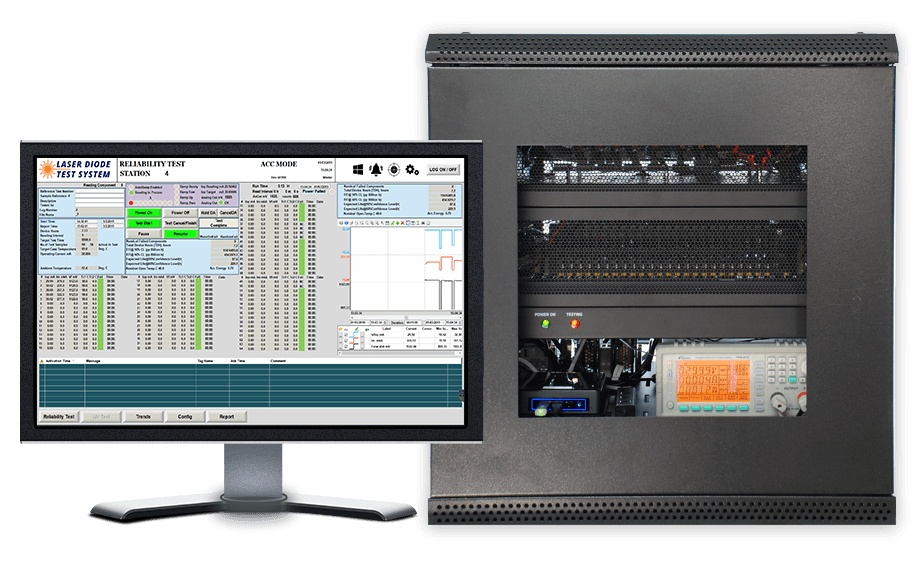Sort alarms by Activation Time column

click(x=62, y=359)
